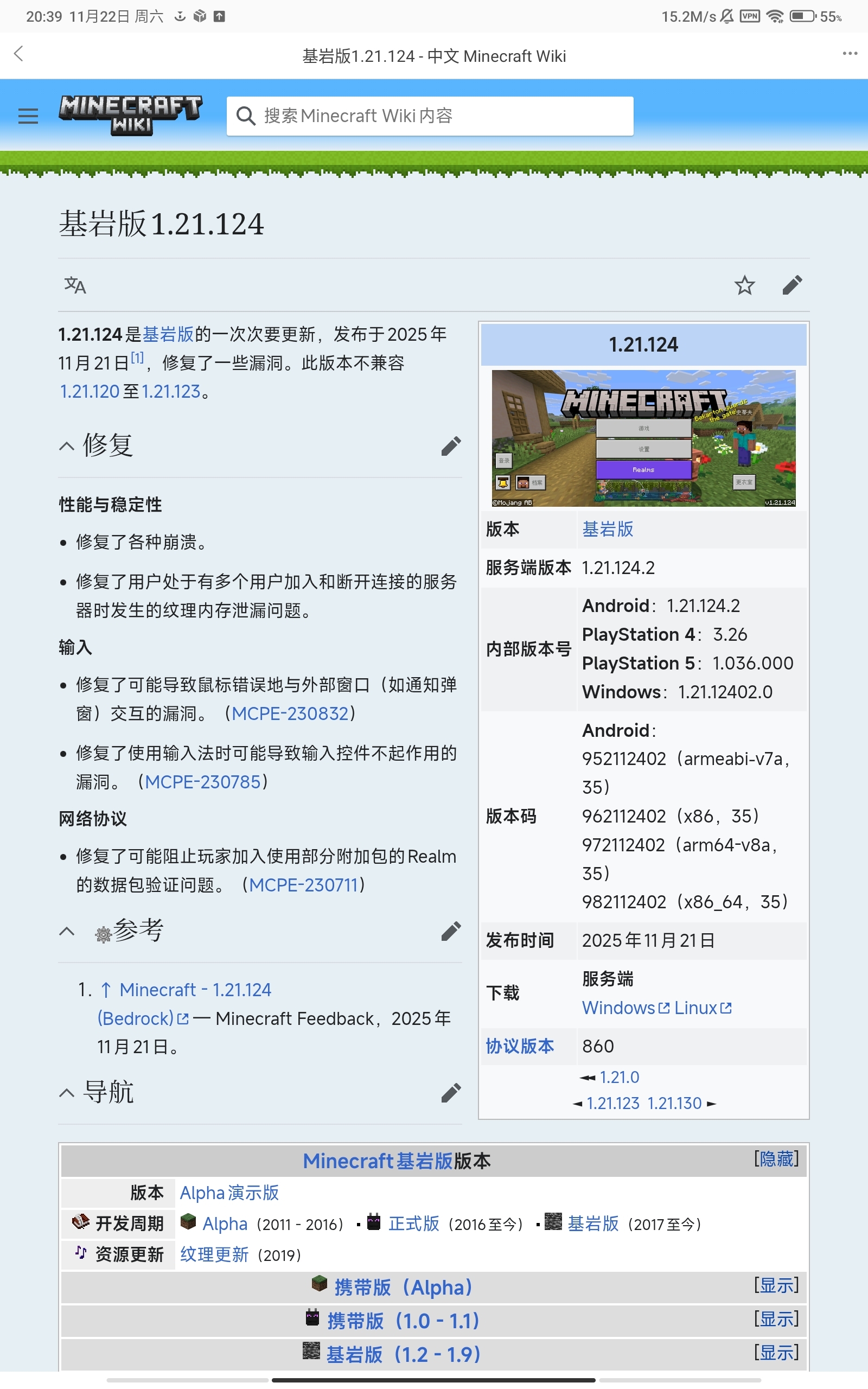Open the browser overflow menu
This screenshot has width=868, height=1389.
point(849,54)
